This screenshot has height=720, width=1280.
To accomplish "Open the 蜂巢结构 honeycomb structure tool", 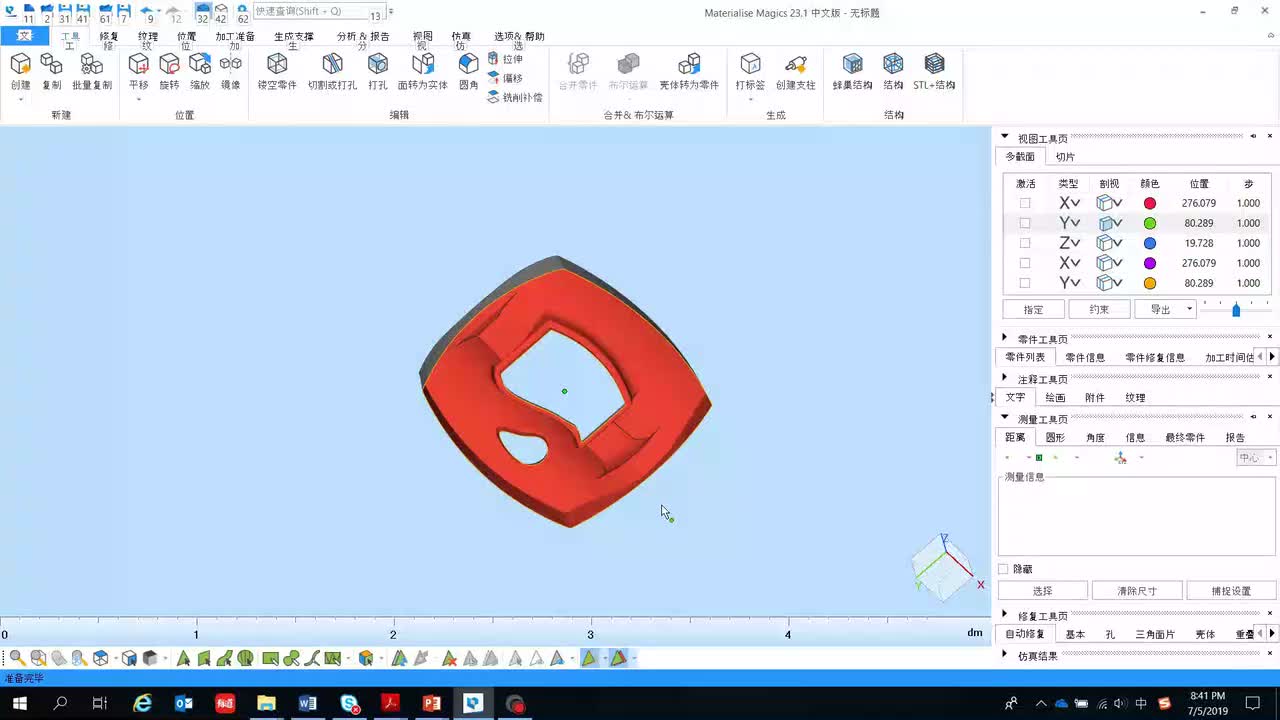I will point(852,72).
